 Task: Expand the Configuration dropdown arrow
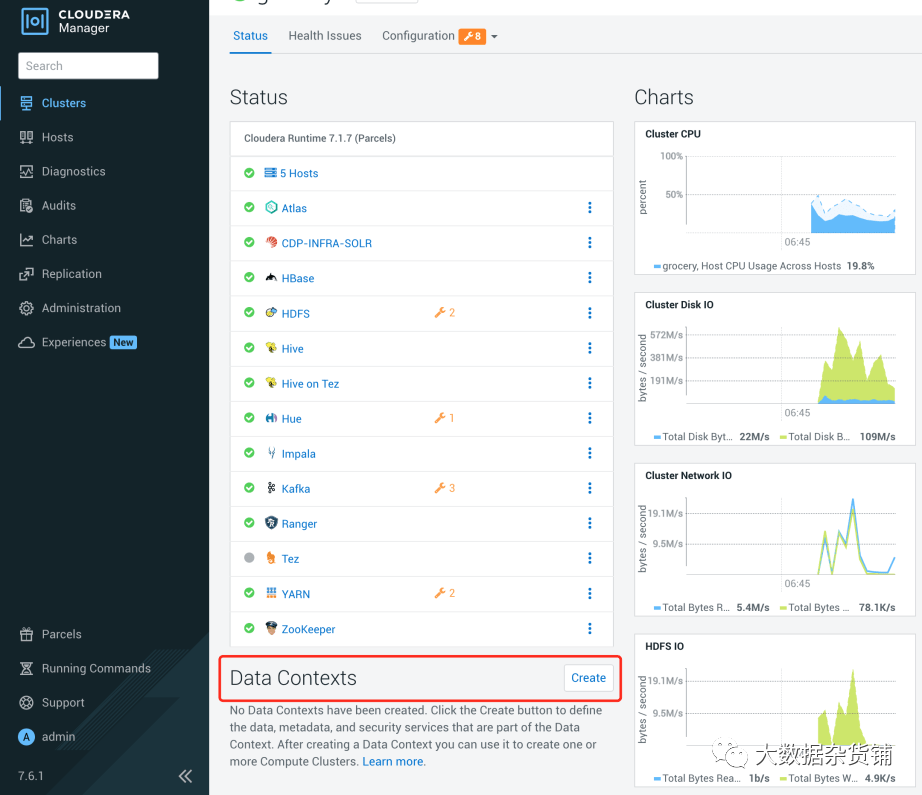click(x=494, y=36)
